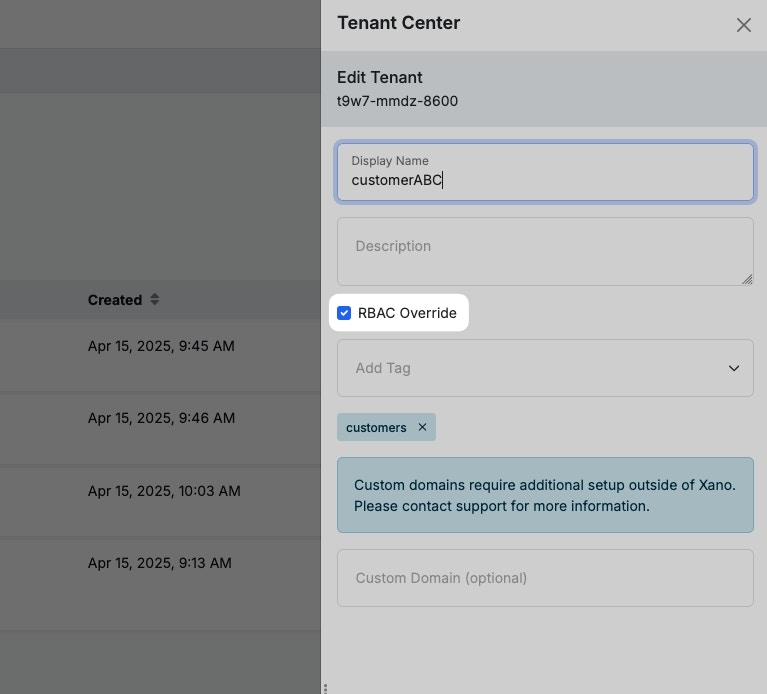
Task: Uncheck the RBAC Override checkbox
Action: pyautogui.click(x=344, y=313)
